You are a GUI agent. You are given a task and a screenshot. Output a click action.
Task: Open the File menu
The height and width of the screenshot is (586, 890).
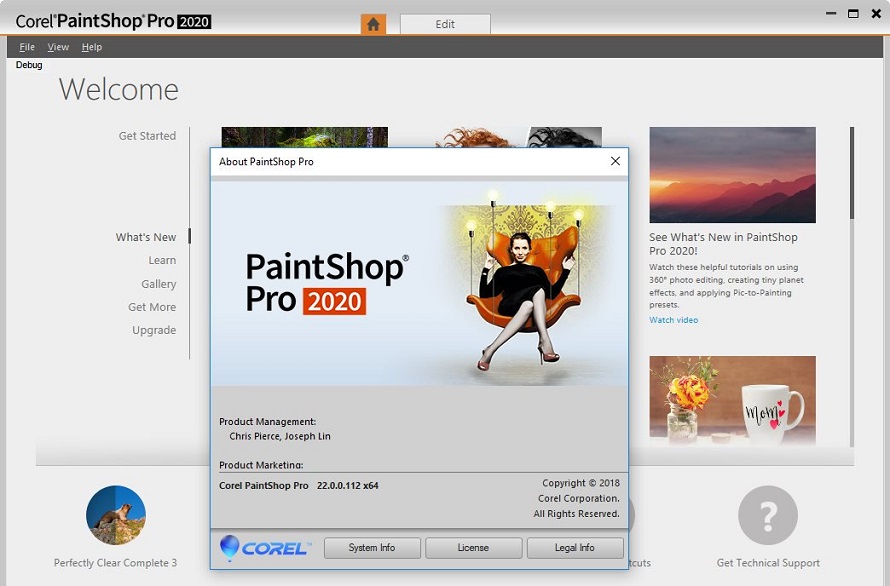click(27, 47)
